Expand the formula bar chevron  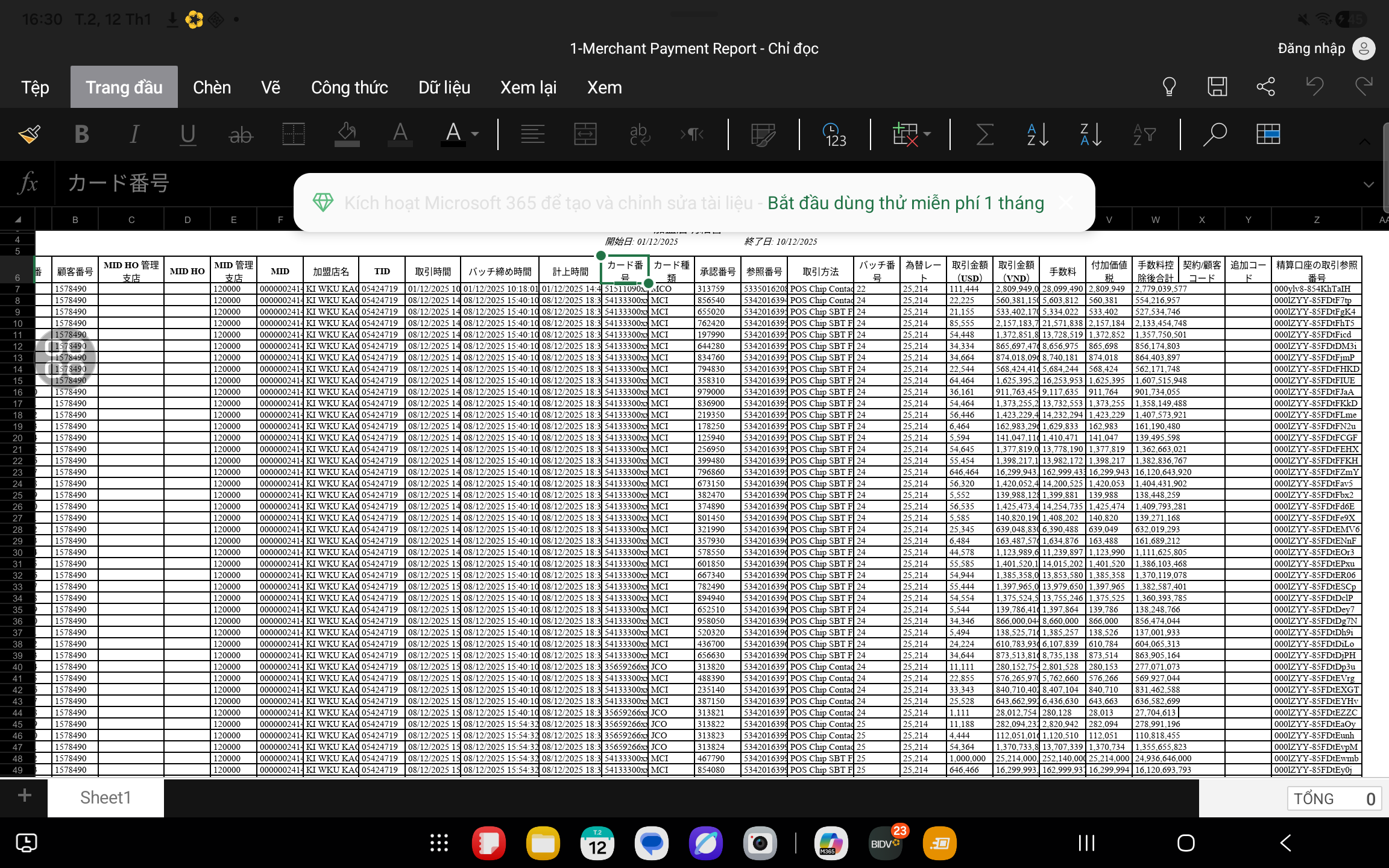(1368, 184)
